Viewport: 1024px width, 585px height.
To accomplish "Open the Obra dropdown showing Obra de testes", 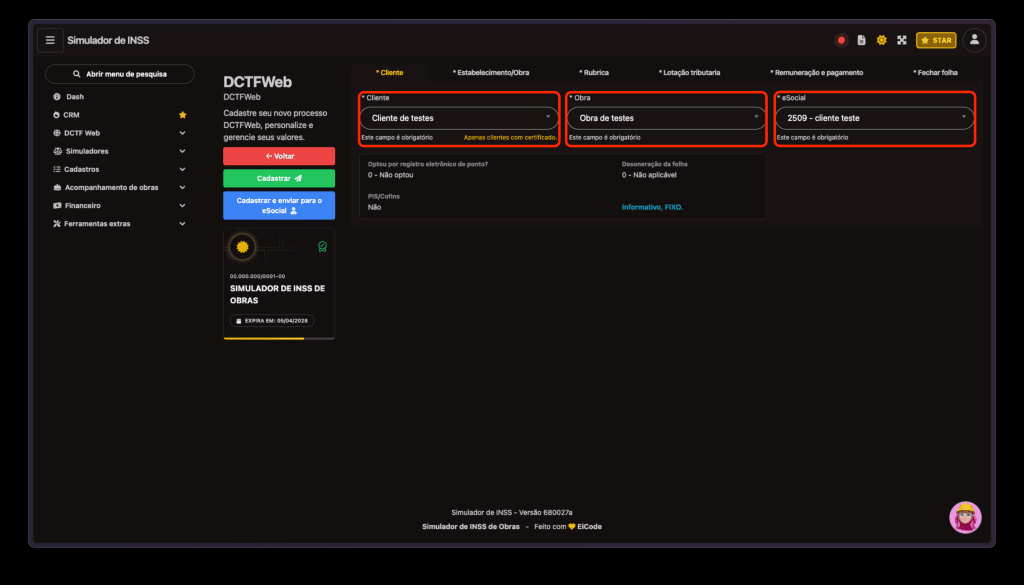I will tap(666, 118).
